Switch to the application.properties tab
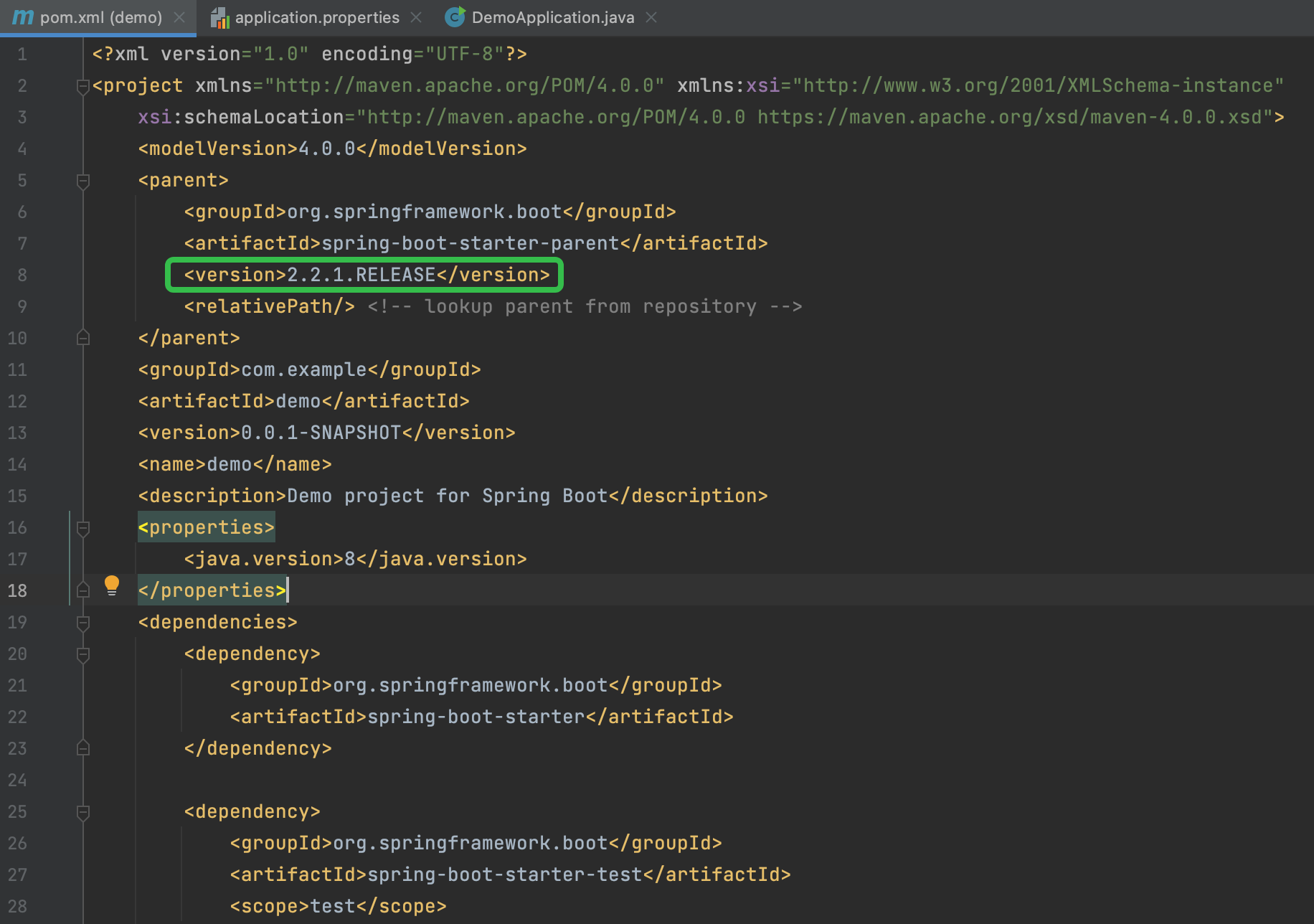 [x=316, y=17]
